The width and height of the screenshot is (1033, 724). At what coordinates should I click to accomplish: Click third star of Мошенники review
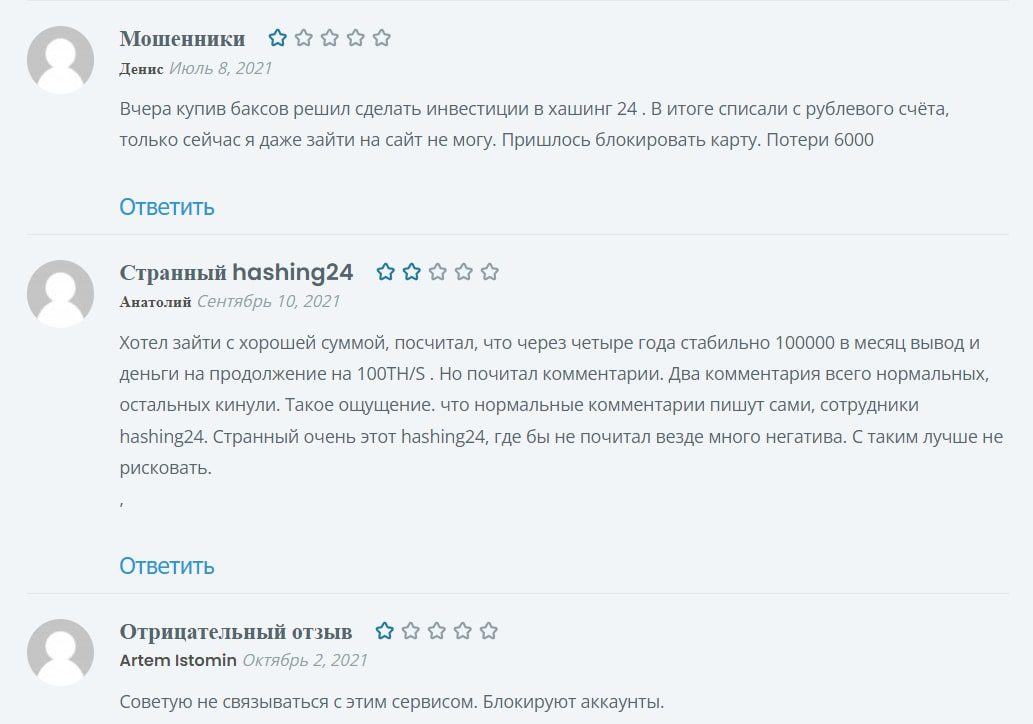coord(330,39)
